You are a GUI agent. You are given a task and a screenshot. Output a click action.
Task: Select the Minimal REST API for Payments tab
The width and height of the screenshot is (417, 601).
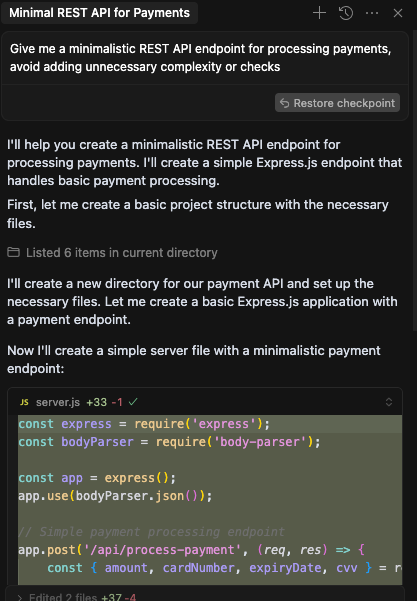click(99, 13)
